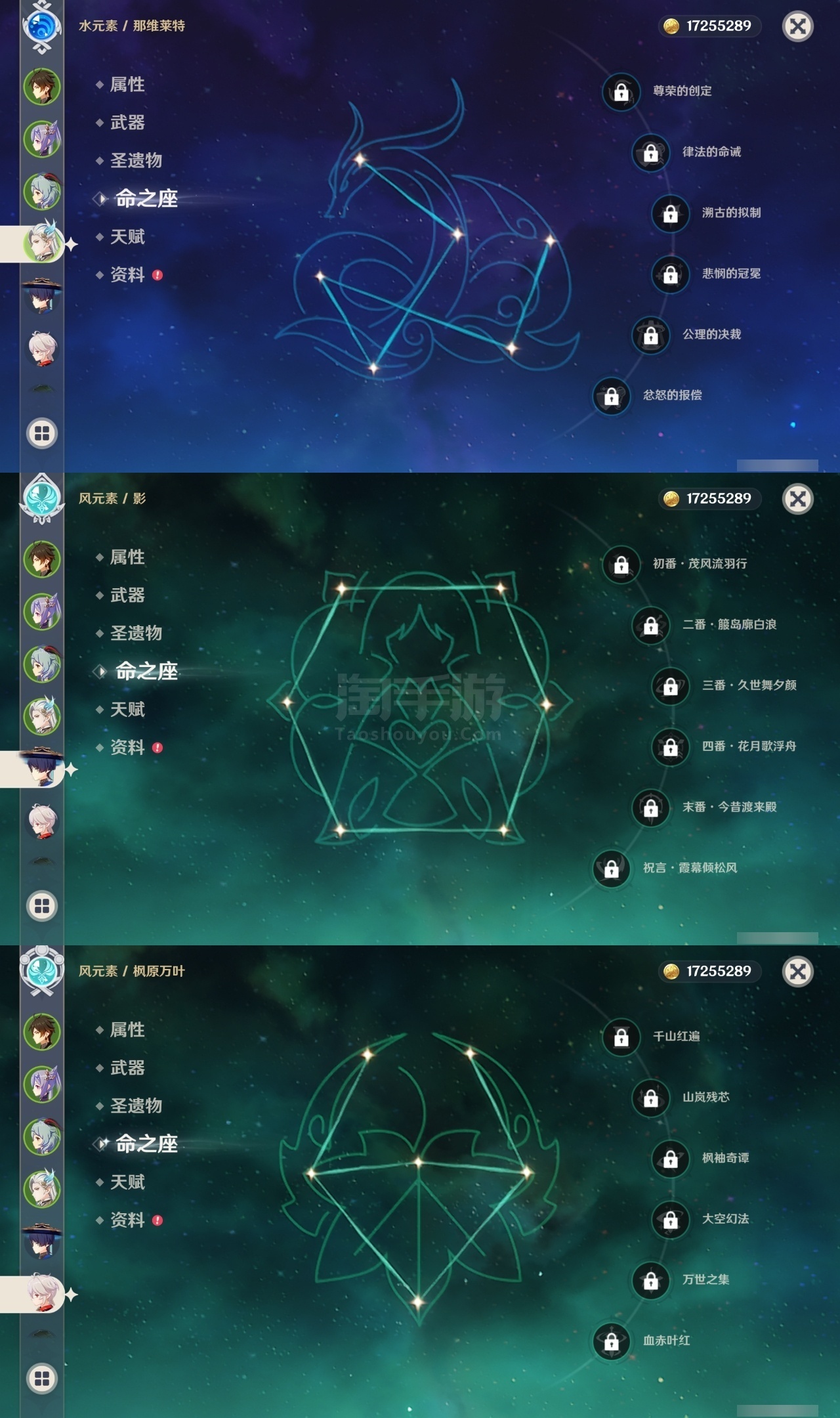
Task: Select the locked 祝言·霞幕倾松风 constellation icon
Action: [x=611, y=869]
